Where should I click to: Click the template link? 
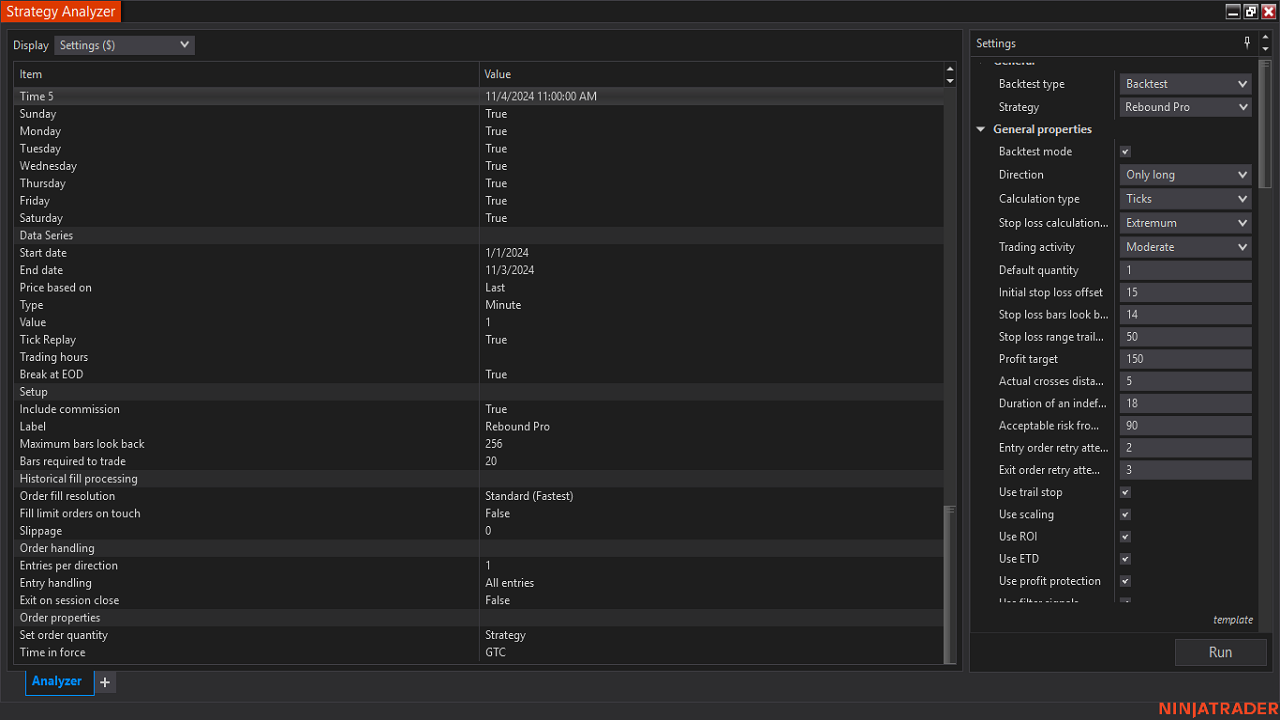[1233, 620]
